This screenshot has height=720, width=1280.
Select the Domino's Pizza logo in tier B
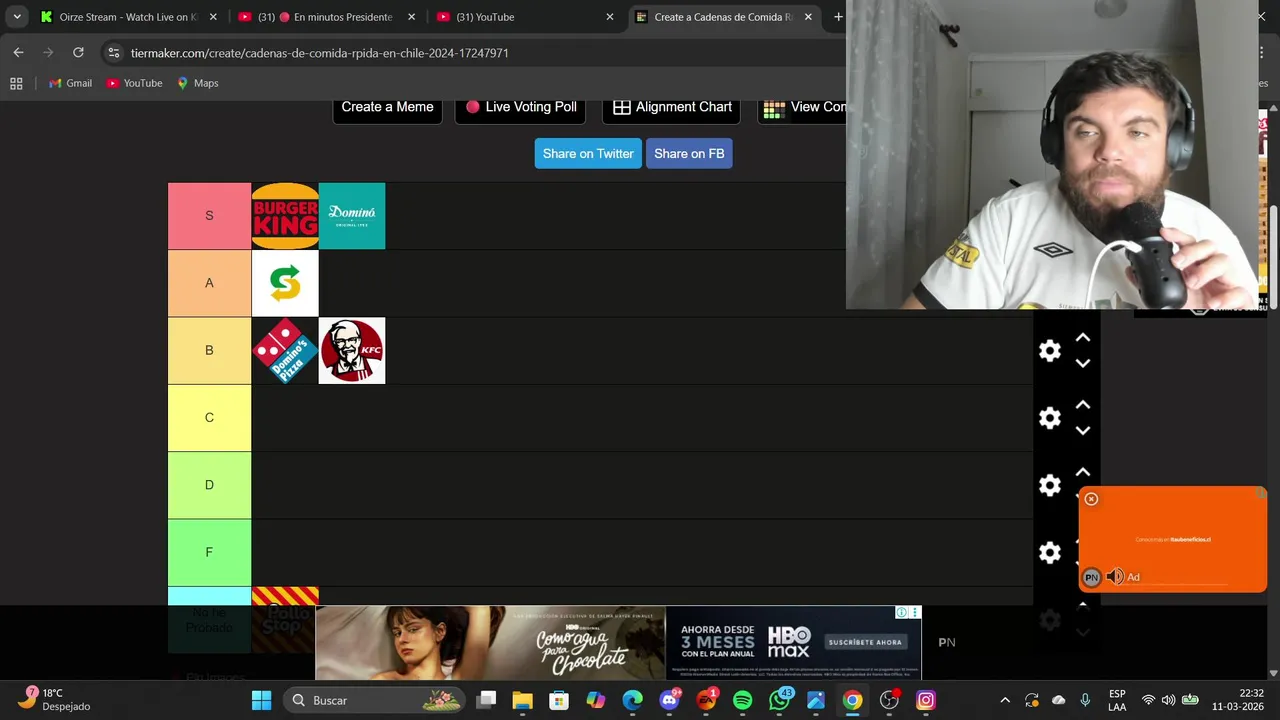point(285,351)
